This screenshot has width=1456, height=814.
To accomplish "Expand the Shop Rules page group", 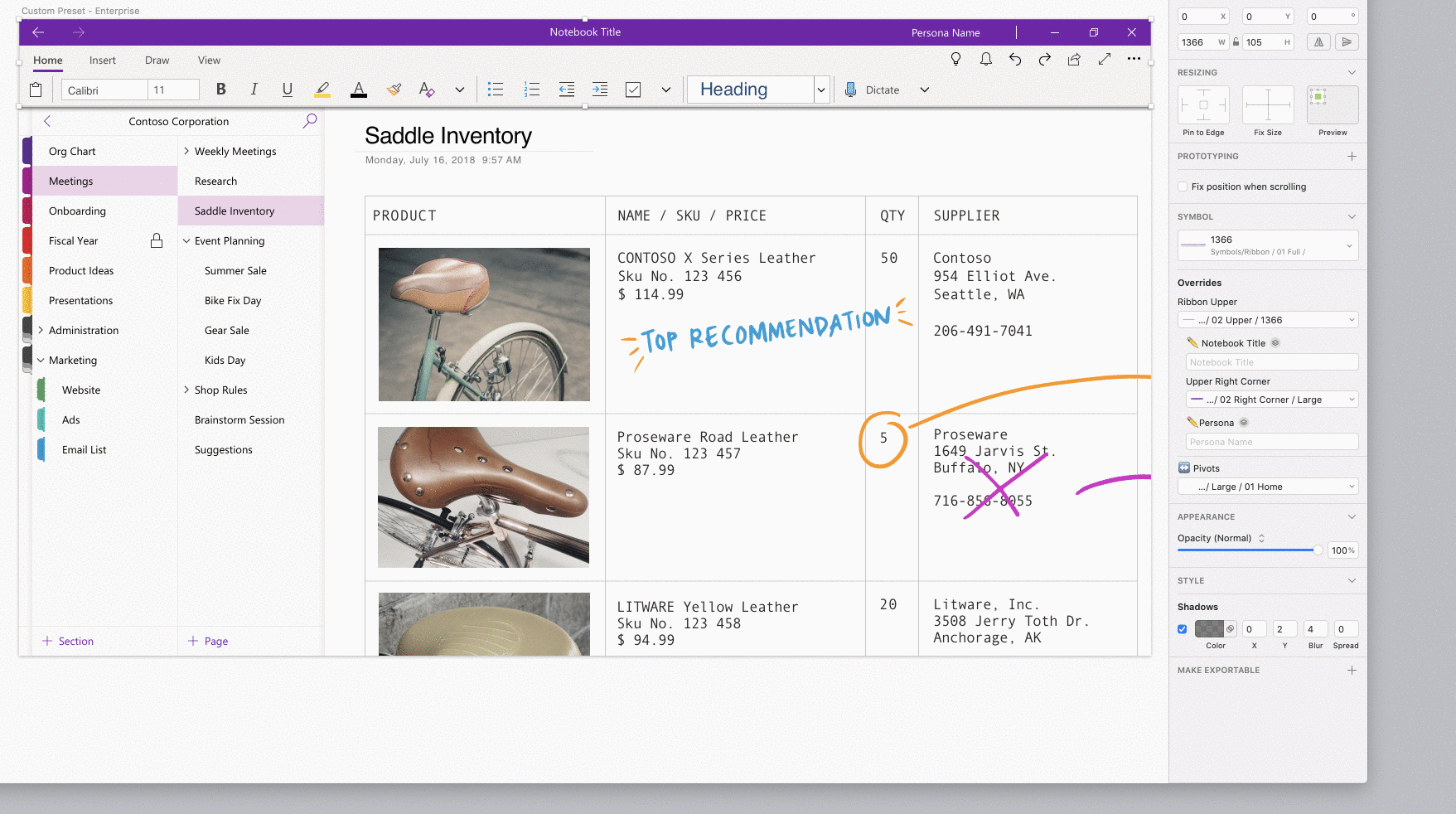I will [x=186, y=390].
